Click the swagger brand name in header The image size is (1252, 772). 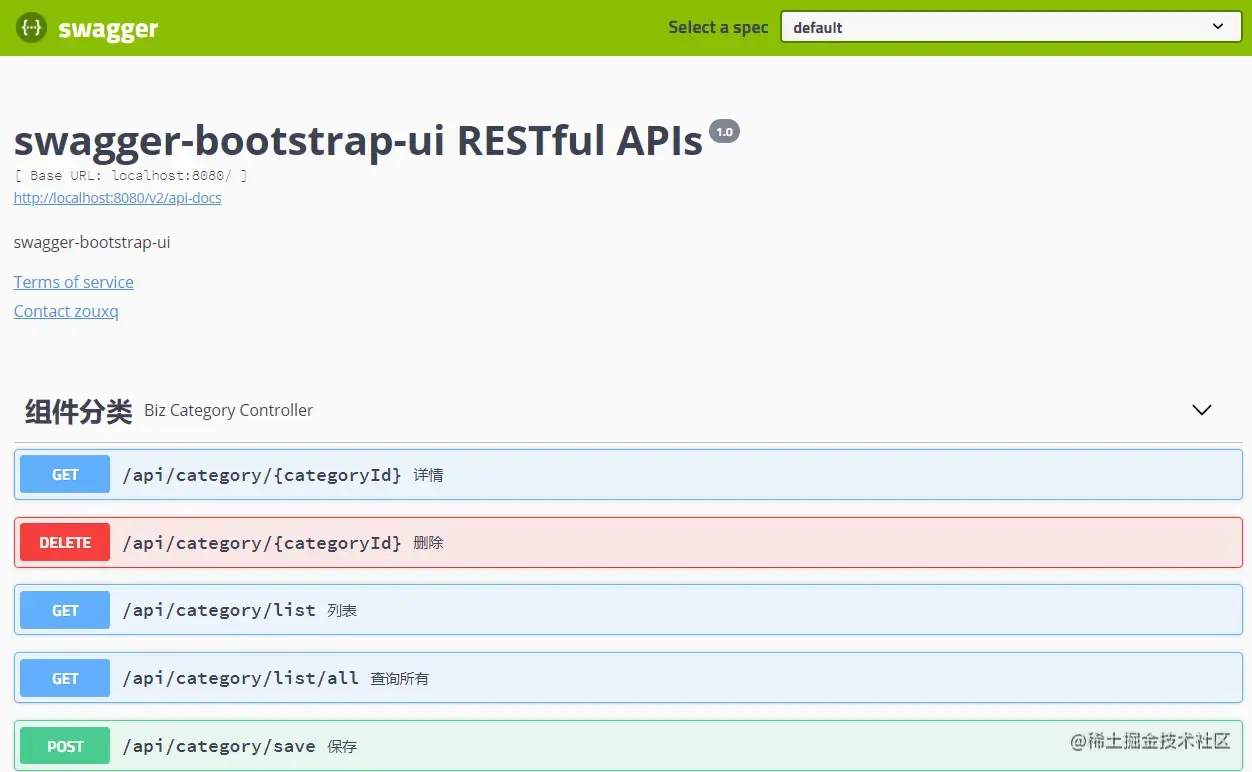coord(108,29)
